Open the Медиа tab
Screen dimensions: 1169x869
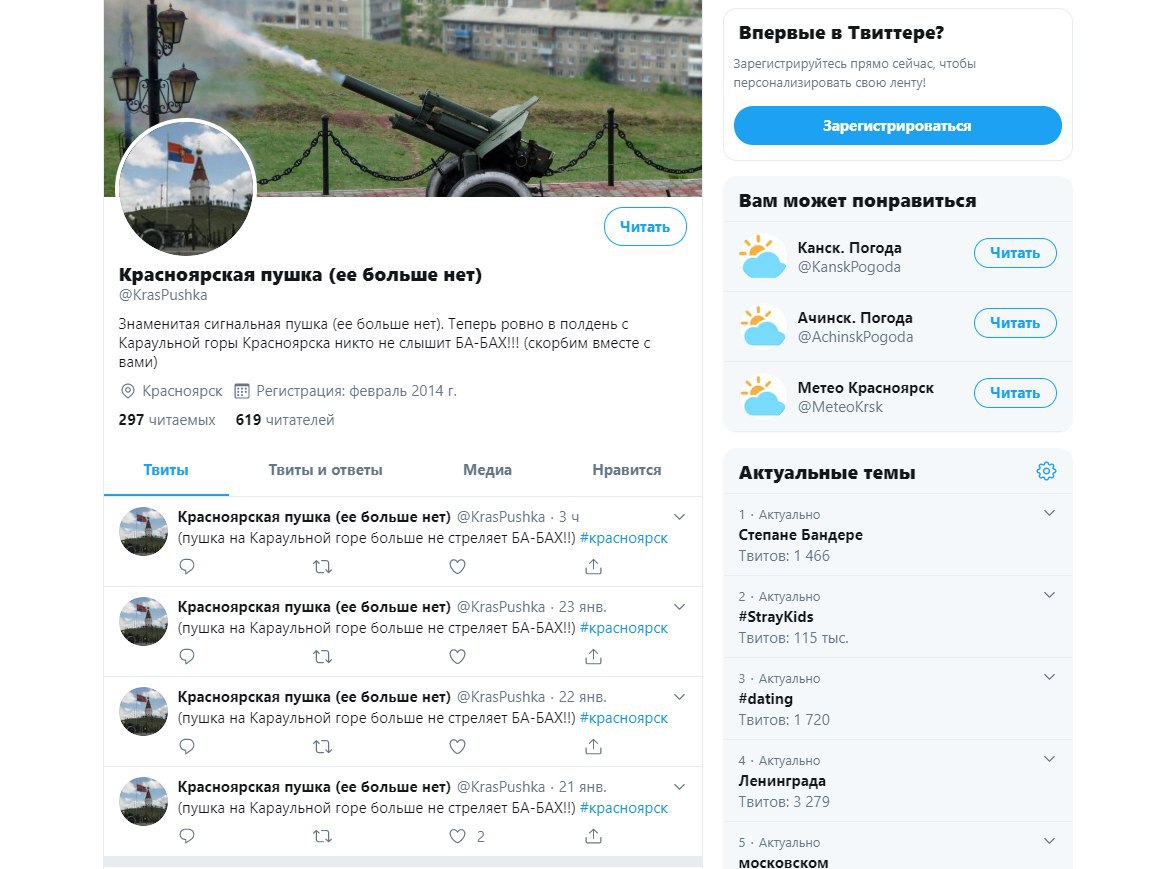(x=488, y=470)
